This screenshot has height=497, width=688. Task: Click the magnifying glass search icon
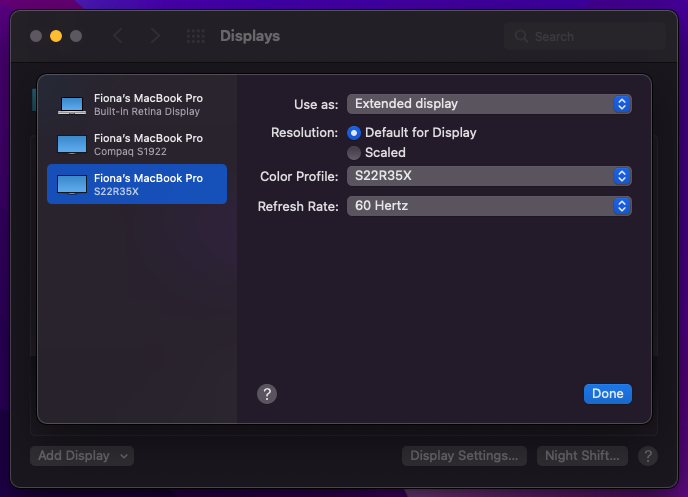[x=521, y=36]
